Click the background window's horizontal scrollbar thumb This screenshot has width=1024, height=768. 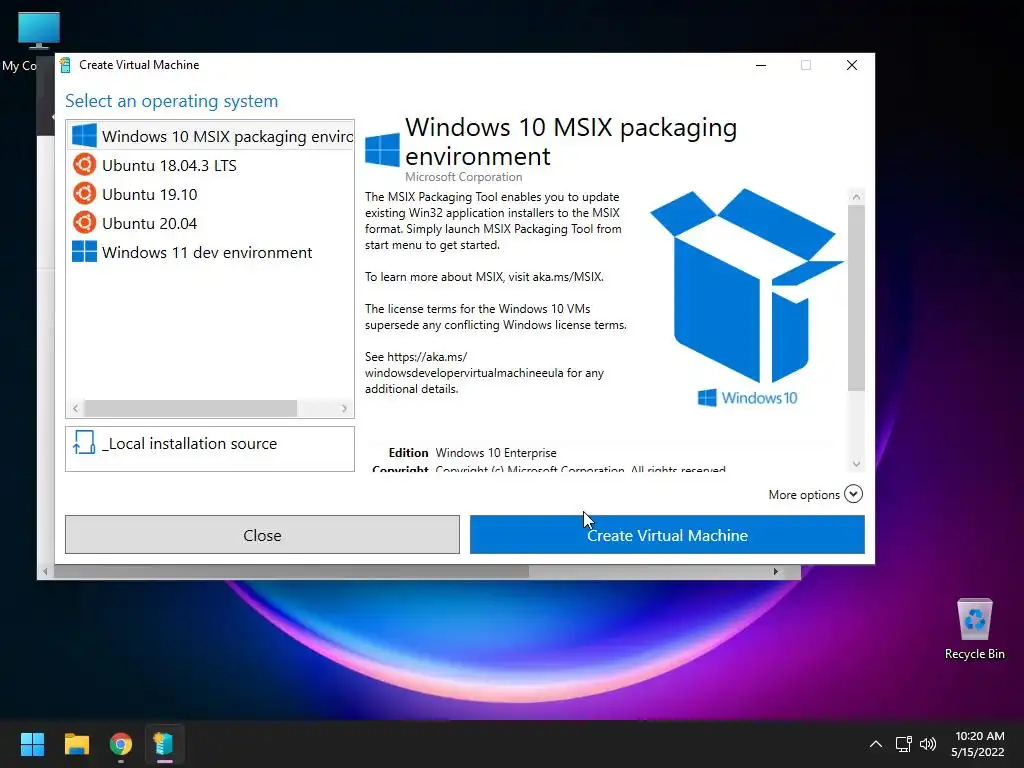click(x=291, y=571)
